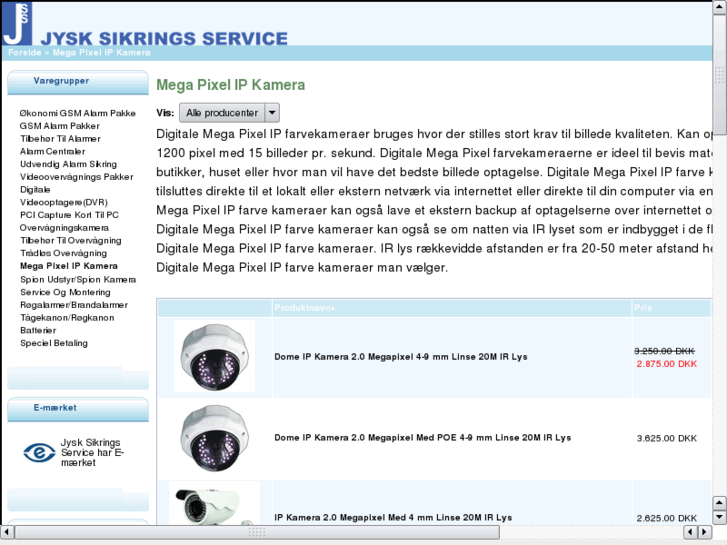
Task: Click the 3.625.00 DKK price
Action: coord(667,438)
